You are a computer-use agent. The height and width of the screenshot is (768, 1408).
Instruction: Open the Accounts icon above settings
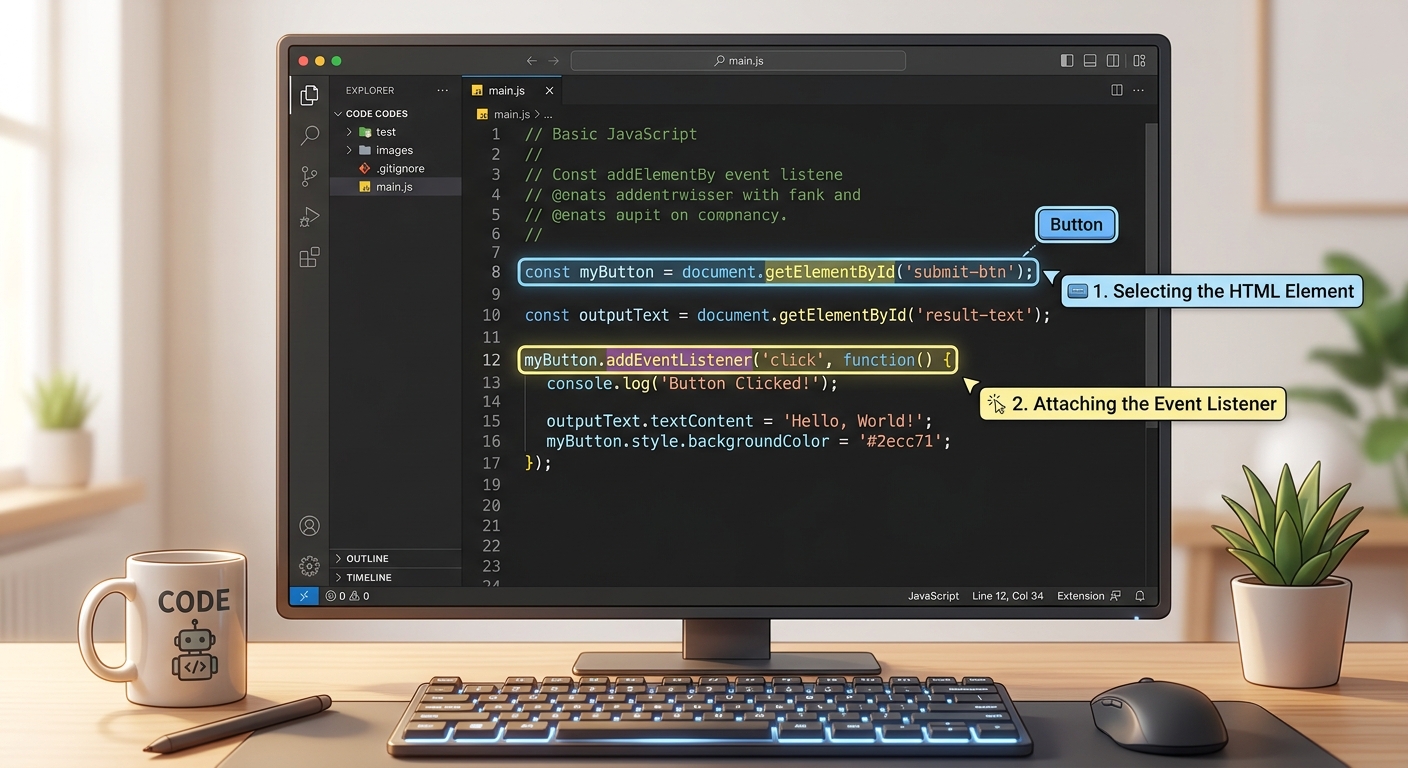309,525
